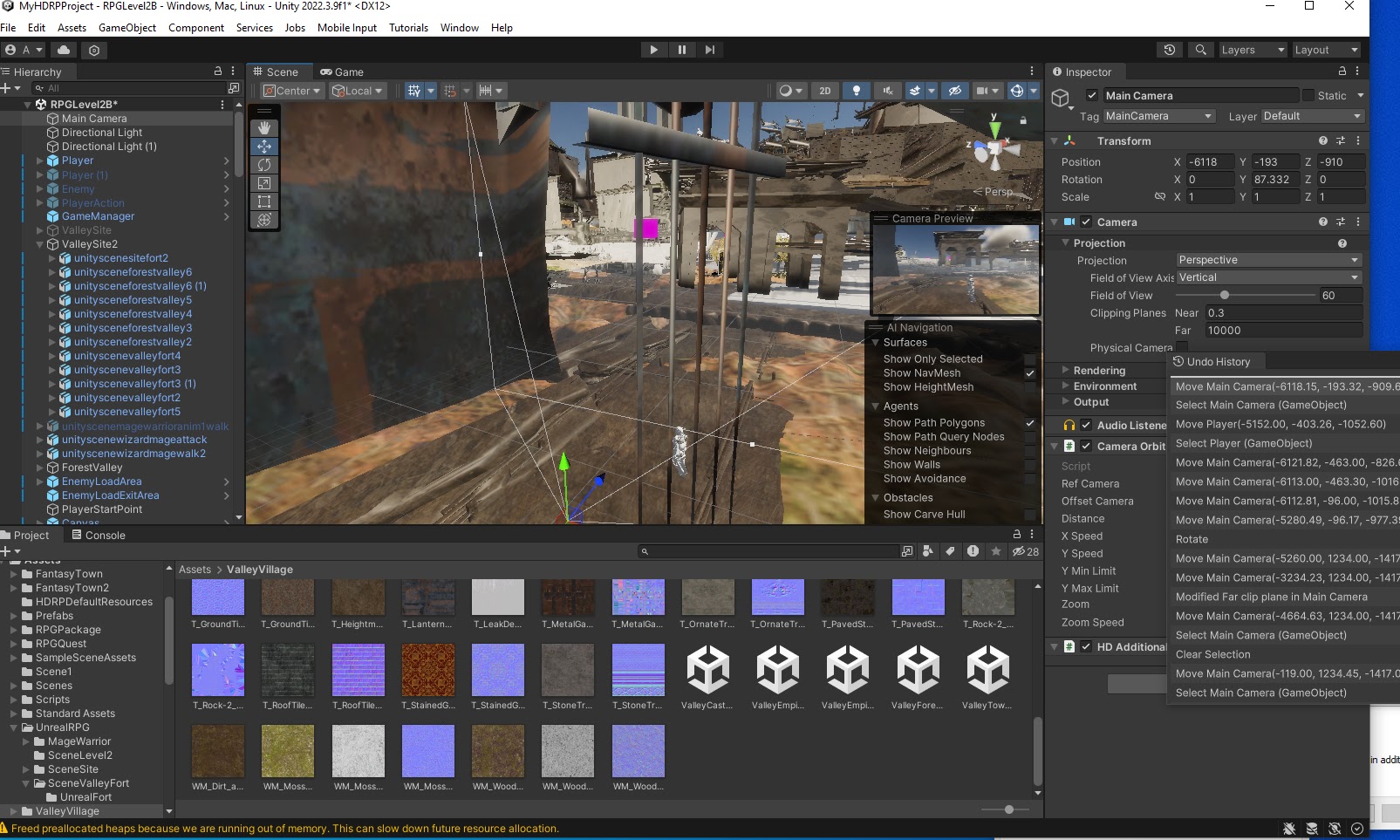Open the Undo History icon in the toolbar
This screenshot has width=1400, height=840.
1170,50
